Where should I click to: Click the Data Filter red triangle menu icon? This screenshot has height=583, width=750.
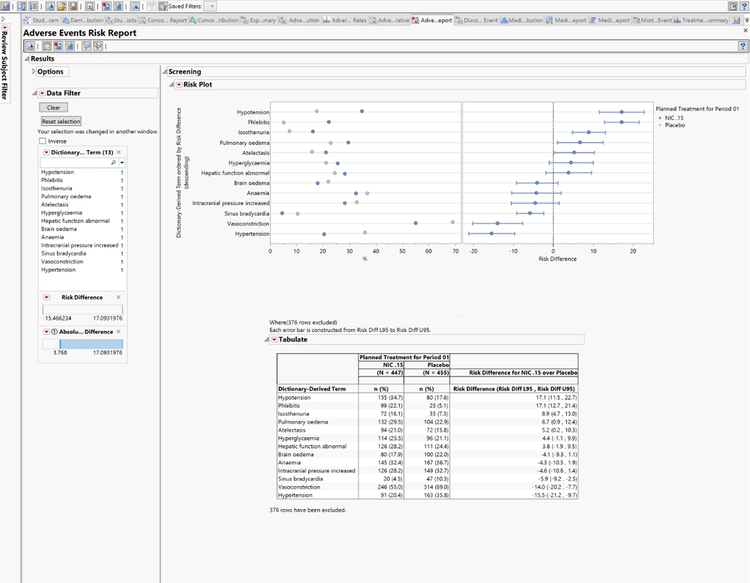[42, 93]
